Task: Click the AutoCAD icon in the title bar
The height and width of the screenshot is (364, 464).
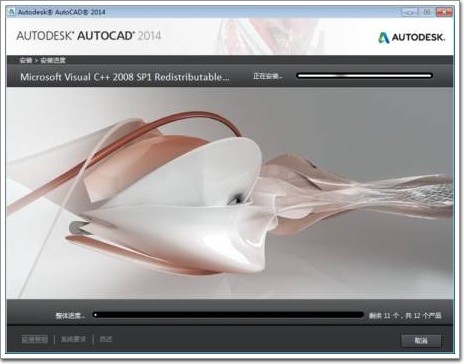Action: coord(11,12)
